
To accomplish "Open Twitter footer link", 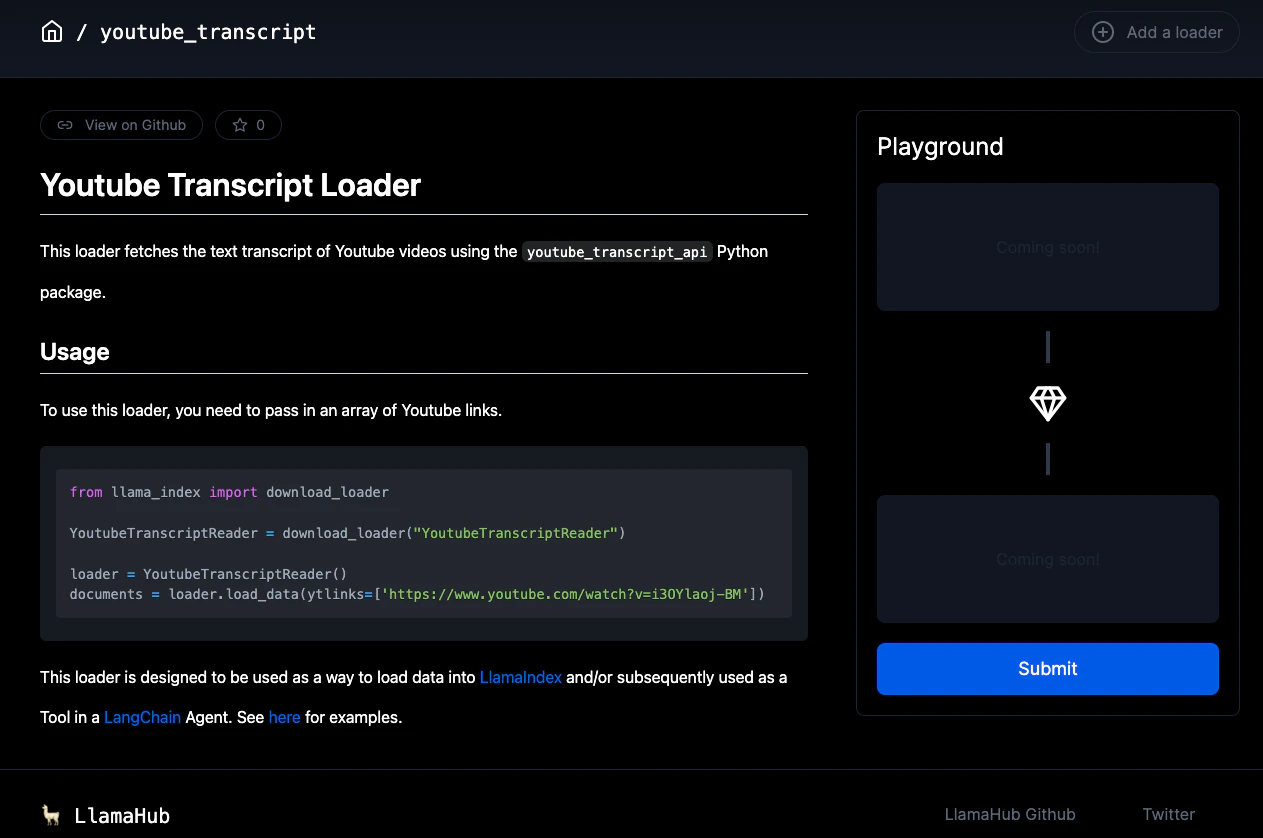I will click(1169, 814).
